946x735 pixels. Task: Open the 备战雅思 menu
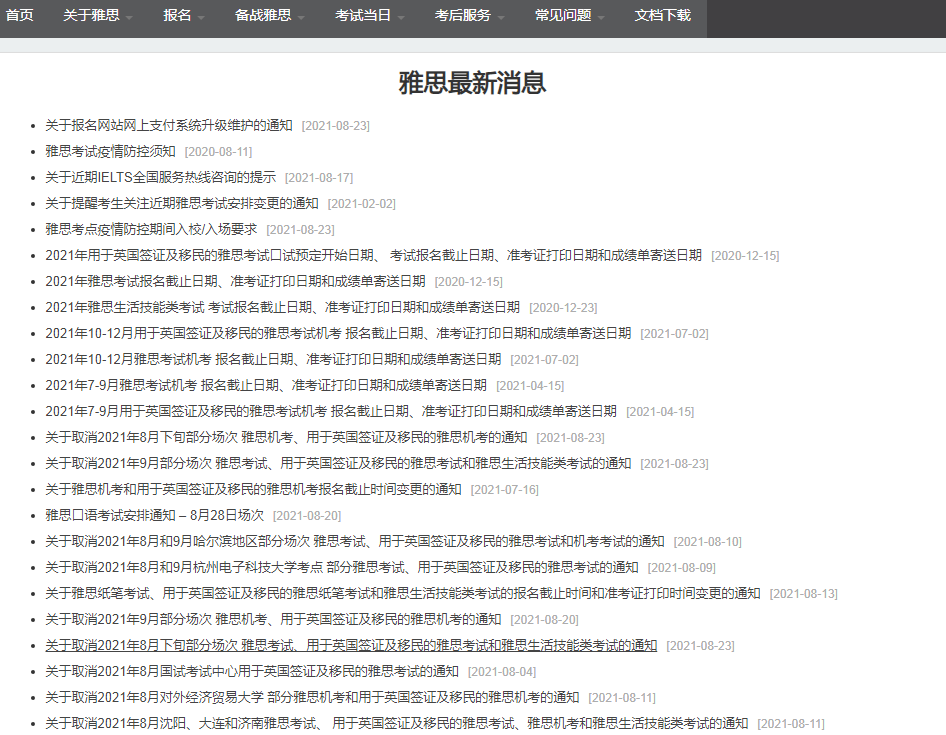(263, 15)
